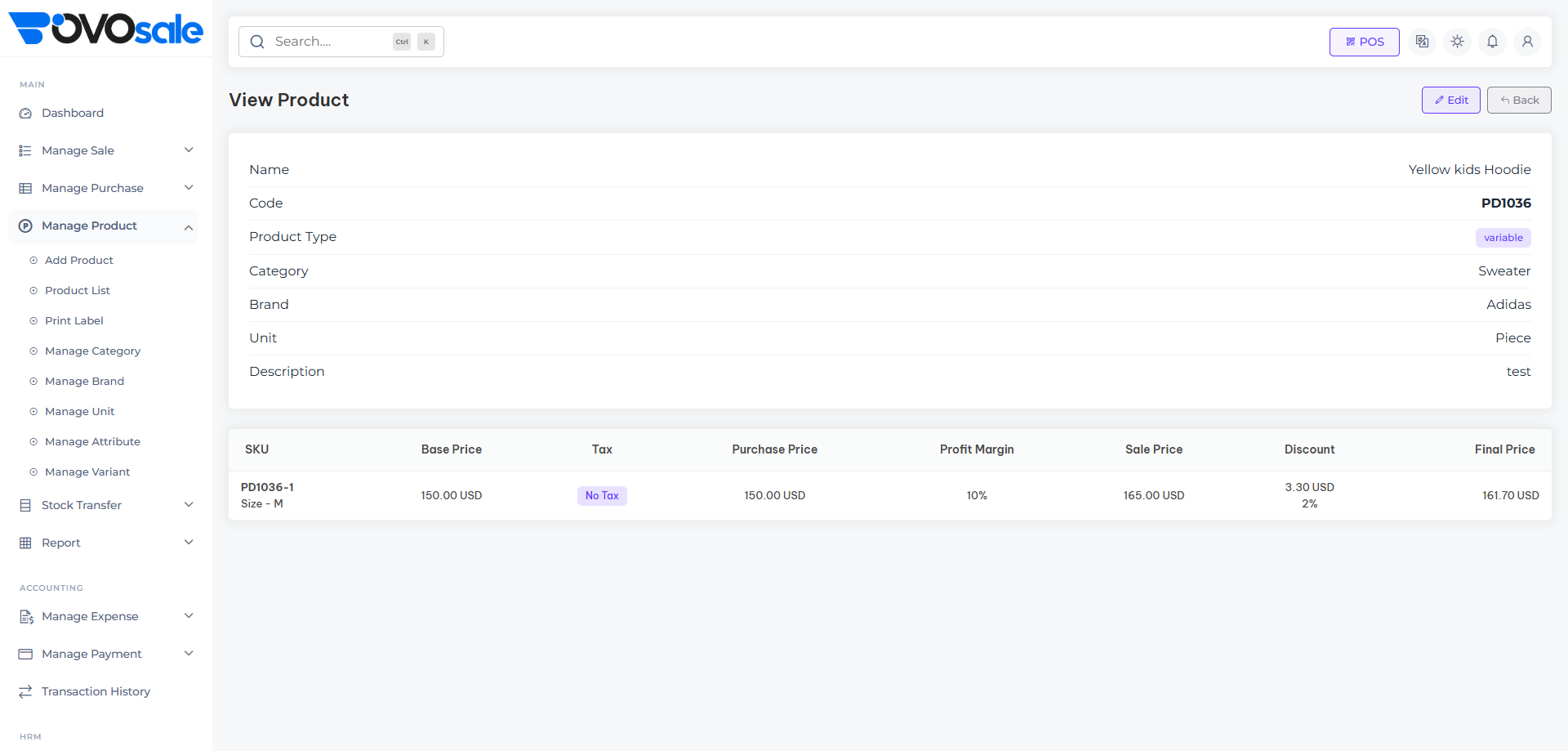This screenshot has width=1568, height=751.
Task: Click the Back button
Action: (x=1519, y=101)
